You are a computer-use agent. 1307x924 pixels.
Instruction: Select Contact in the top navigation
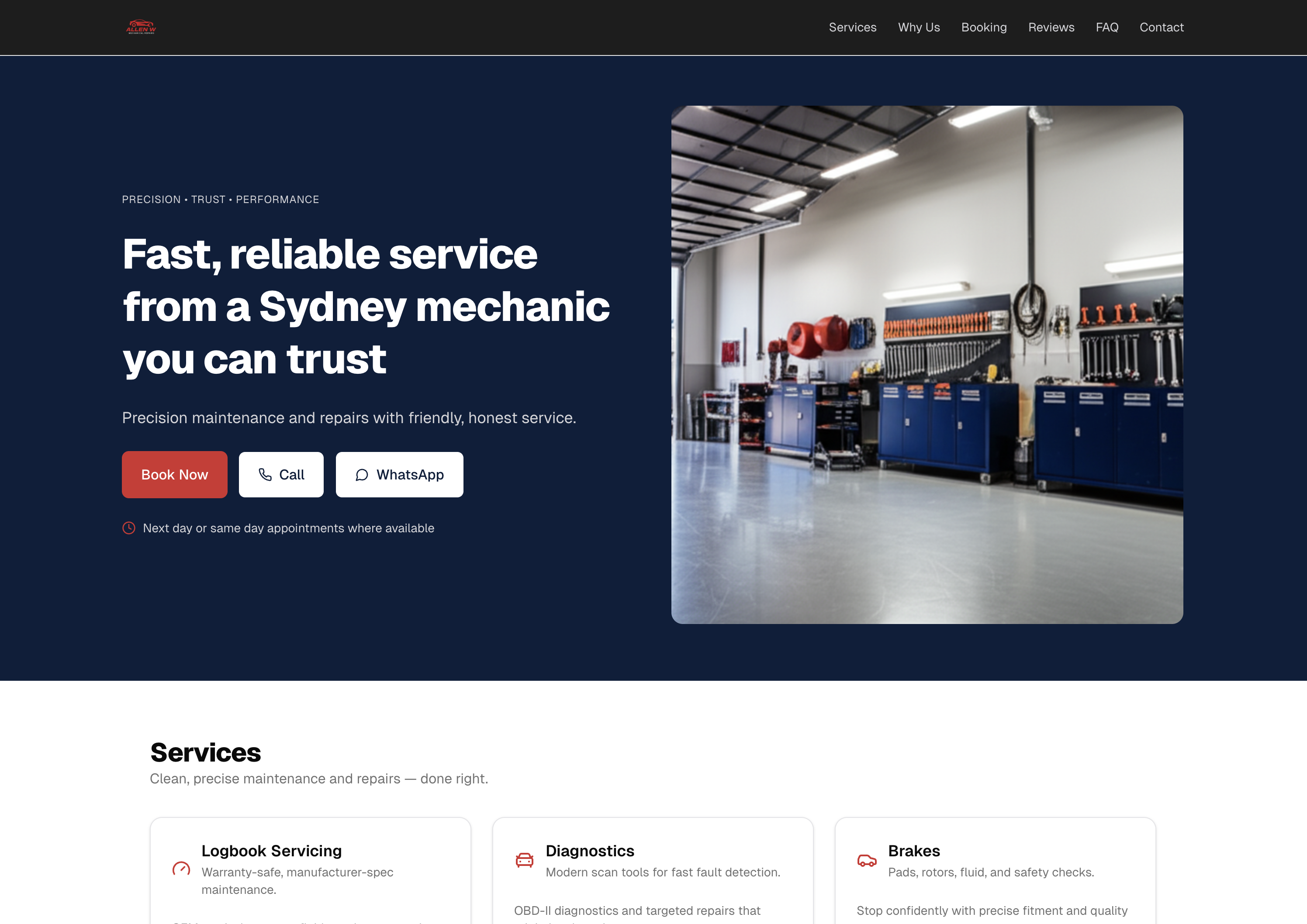point(1161,28)
